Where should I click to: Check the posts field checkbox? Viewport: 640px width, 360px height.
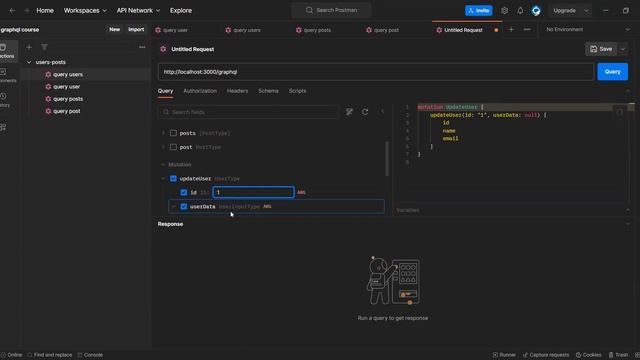tap(173, 133)
